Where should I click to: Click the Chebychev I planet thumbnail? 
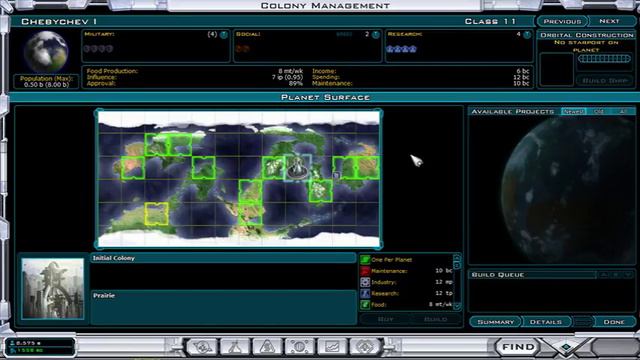(46, 51)
